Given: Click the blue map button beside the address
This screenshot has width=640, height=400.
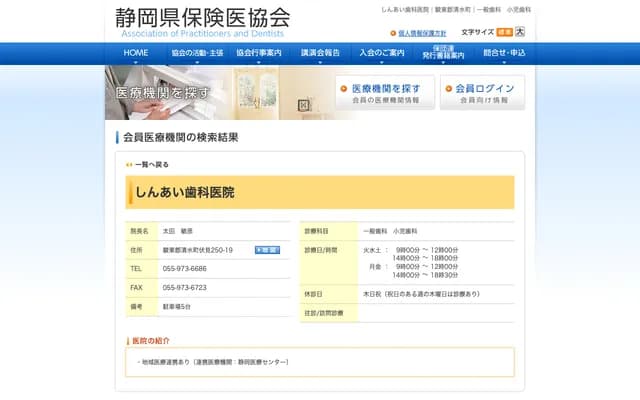Looking at the screenshot, I should pyautogui.click(x=266, y=250).
